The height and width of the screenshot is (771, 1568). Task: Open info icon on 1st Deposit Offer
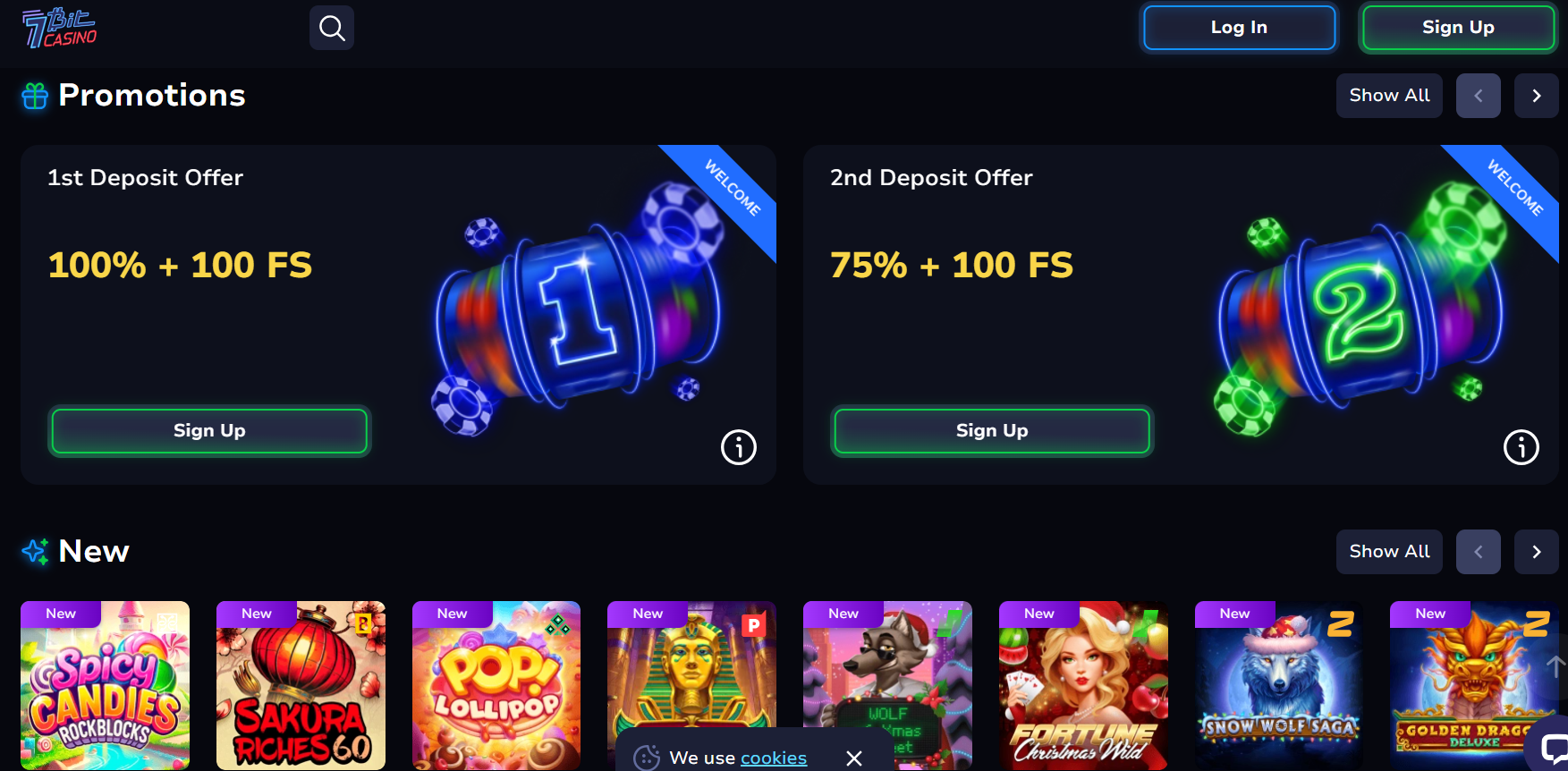coord(739,447)
